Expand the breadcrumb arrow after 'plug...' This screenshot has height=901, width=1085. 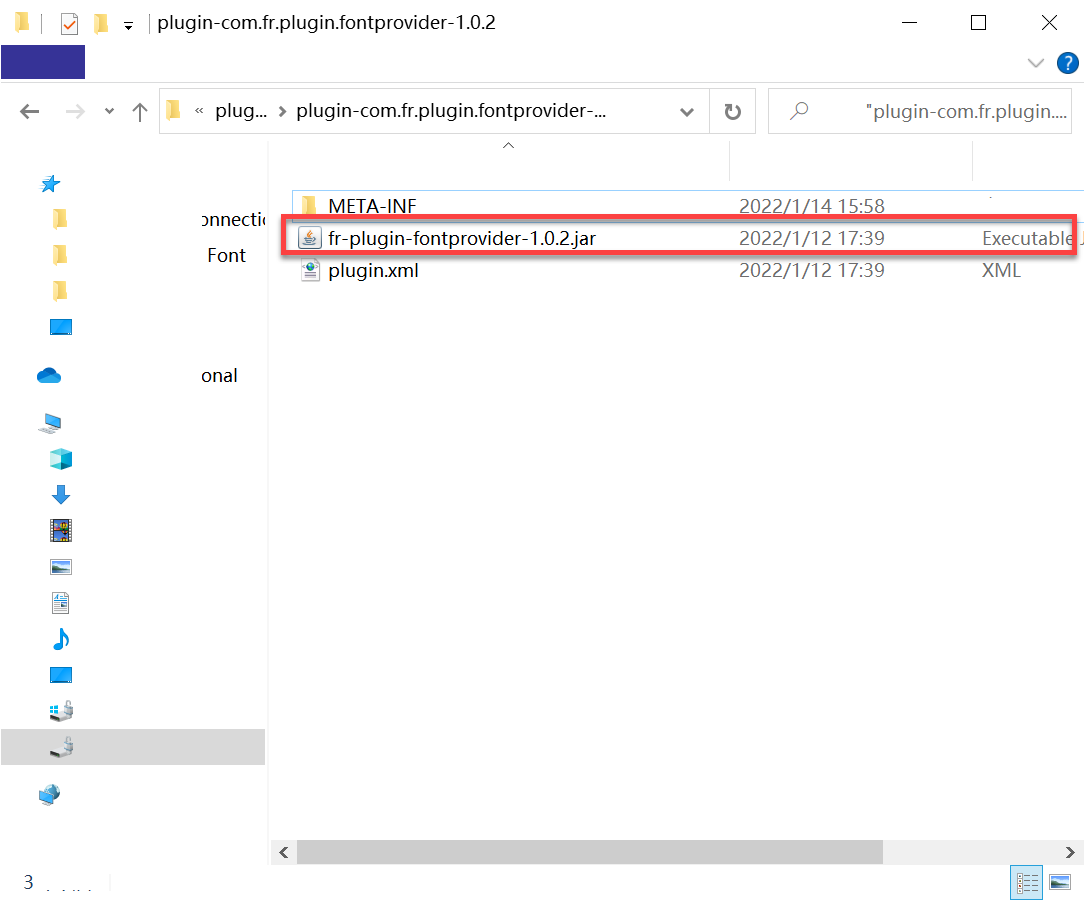282,111
